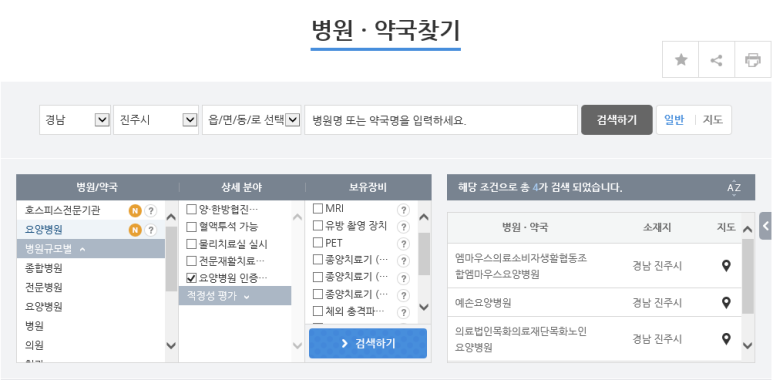Click the hospital or pharmacy name input field
The height and width of the screenshot is (380, 773).
click(x=441, y=120)
